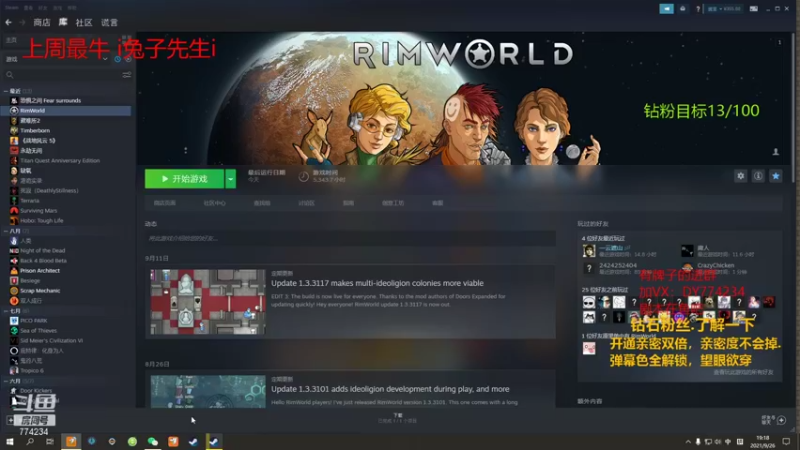
Task: Click the add game plus icon
Action: (x=10, y=420)
